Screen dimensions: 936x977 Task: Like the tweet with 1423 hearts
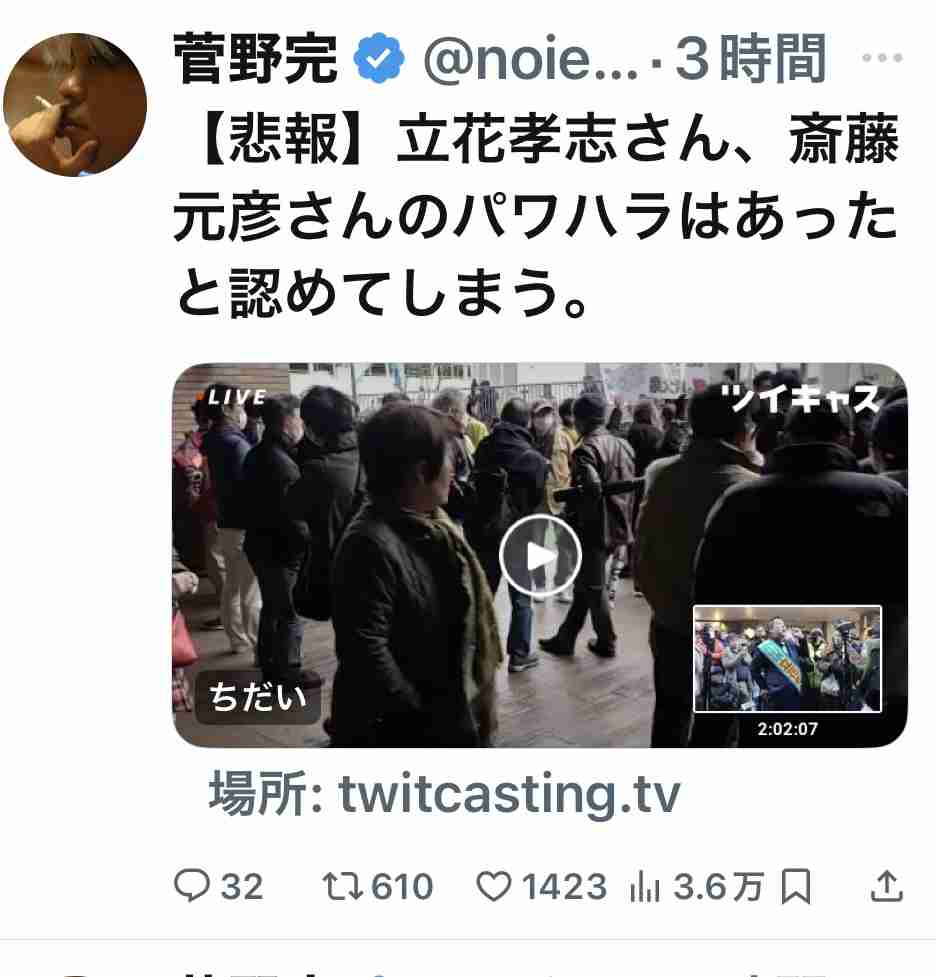pos(494,886)
